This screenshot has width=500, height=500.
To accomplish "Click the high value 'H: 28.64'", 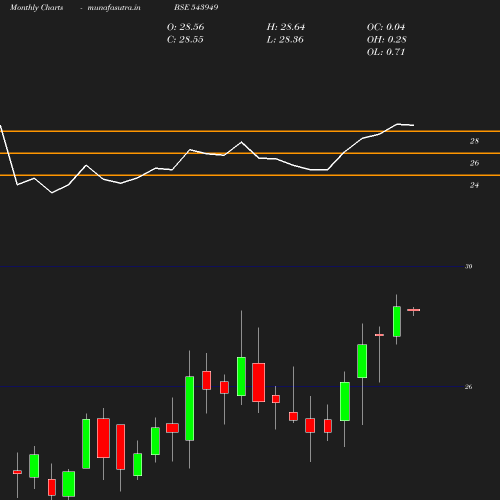I will click(286, 27).
